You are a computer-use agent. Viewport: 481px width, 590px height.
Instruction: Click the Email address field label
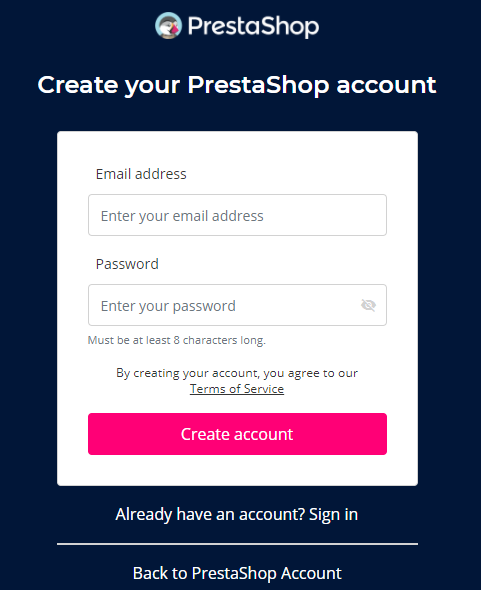point(141,174)
